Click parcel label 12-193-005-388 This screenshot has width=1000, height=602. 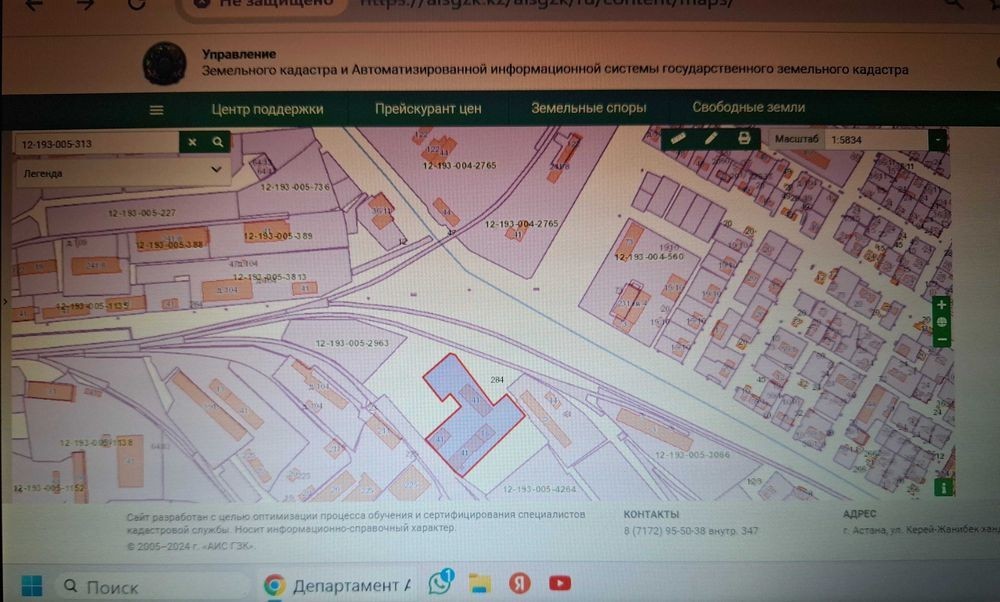coord(169,245)
